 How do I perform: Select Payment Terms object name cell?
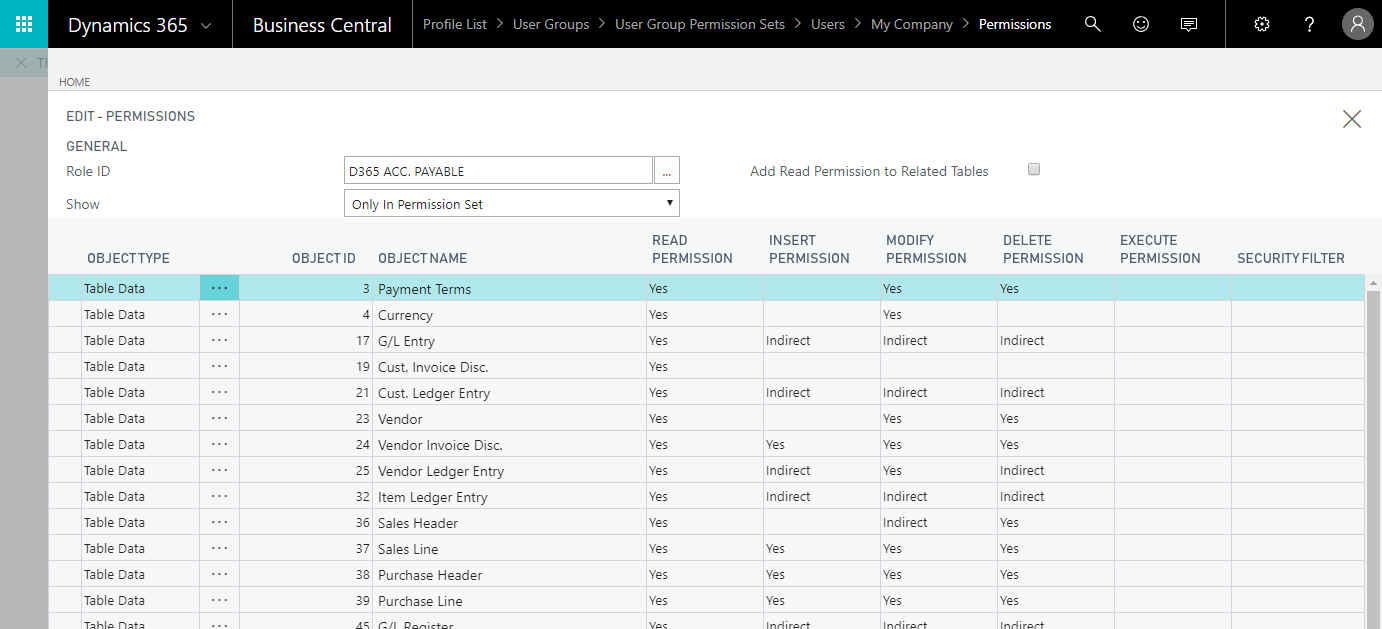[x=509, y=288]
